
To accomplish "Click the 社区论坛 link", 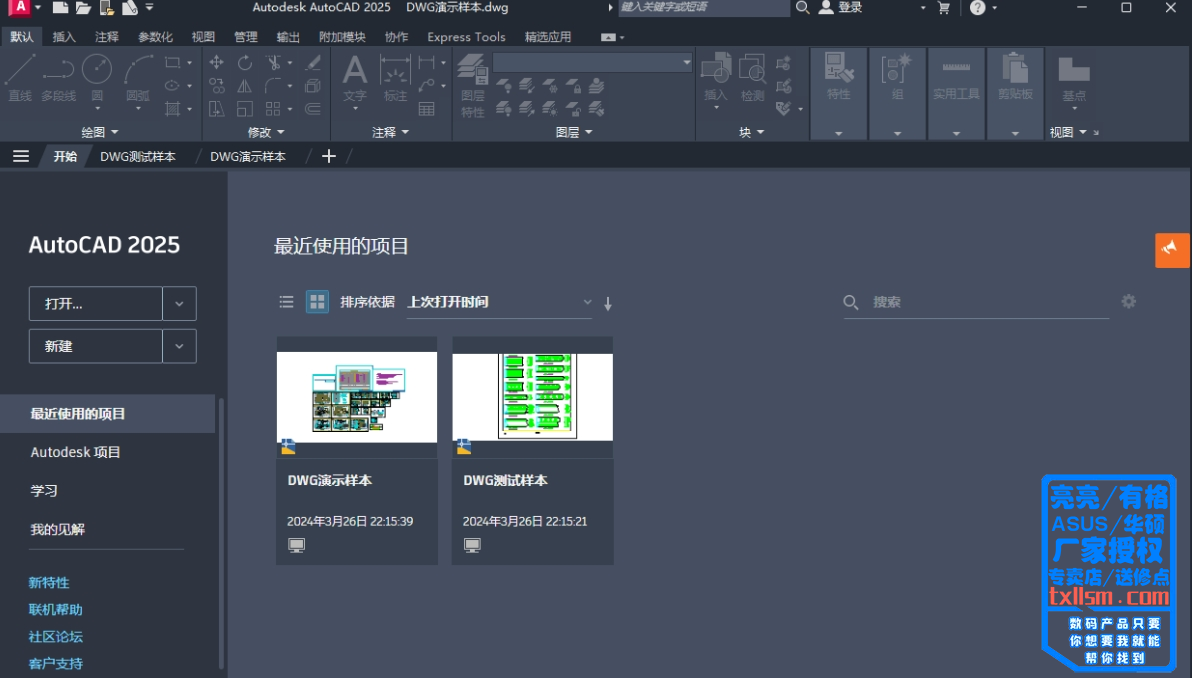I will point(55,636).
